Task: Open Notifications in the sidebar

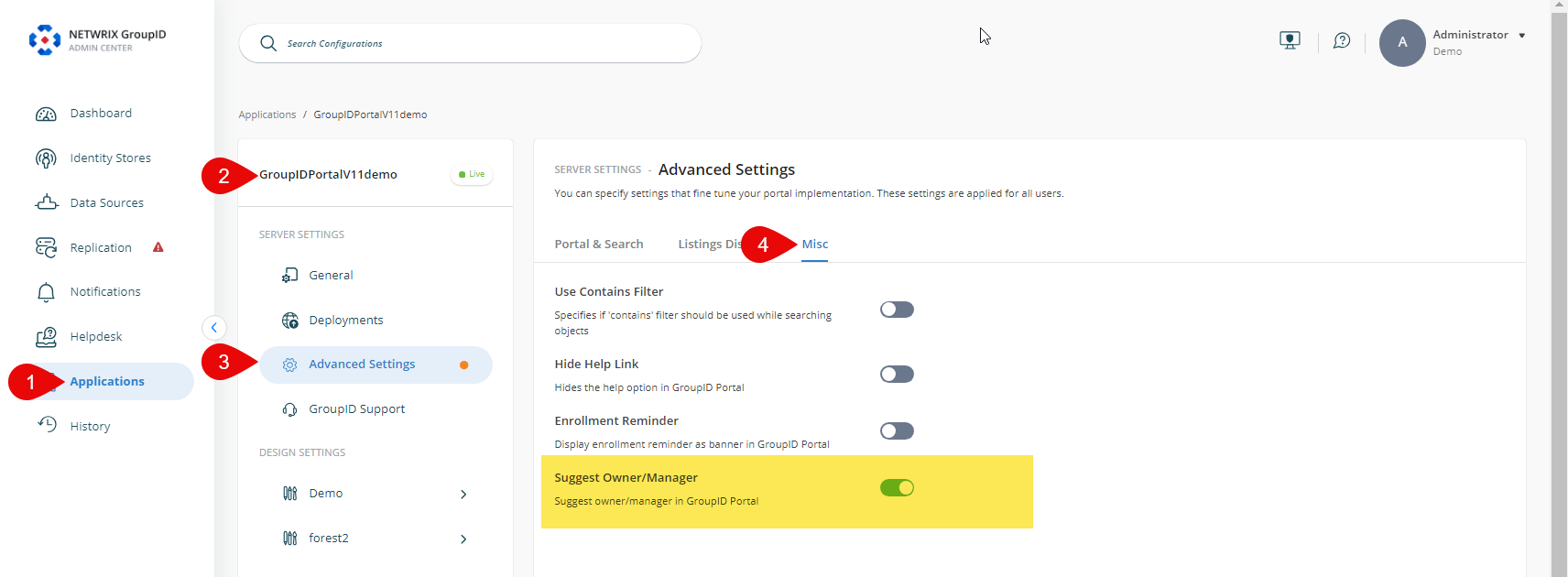Action: click(105, 292)
